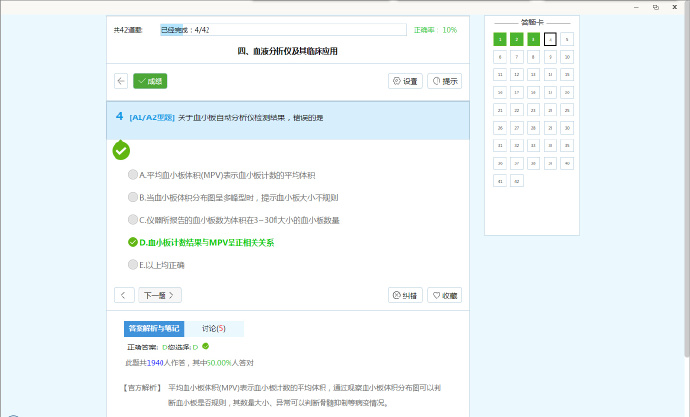Screen dimensions: 690x417
Task: Click the back arrow icon beside 成题
Action: tap(121, 81)
